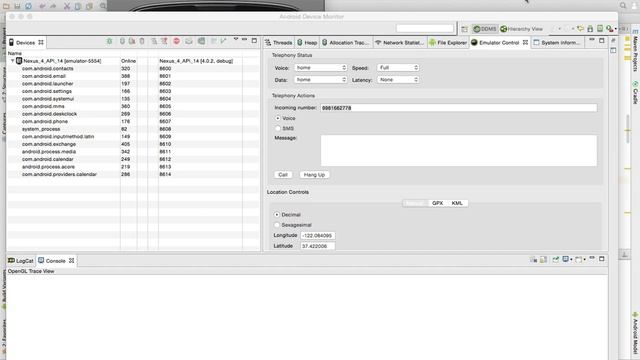The image size is (640, 360).
Task: Open the Voice telephony status dropdown
Action: click(x=320, y=68)
